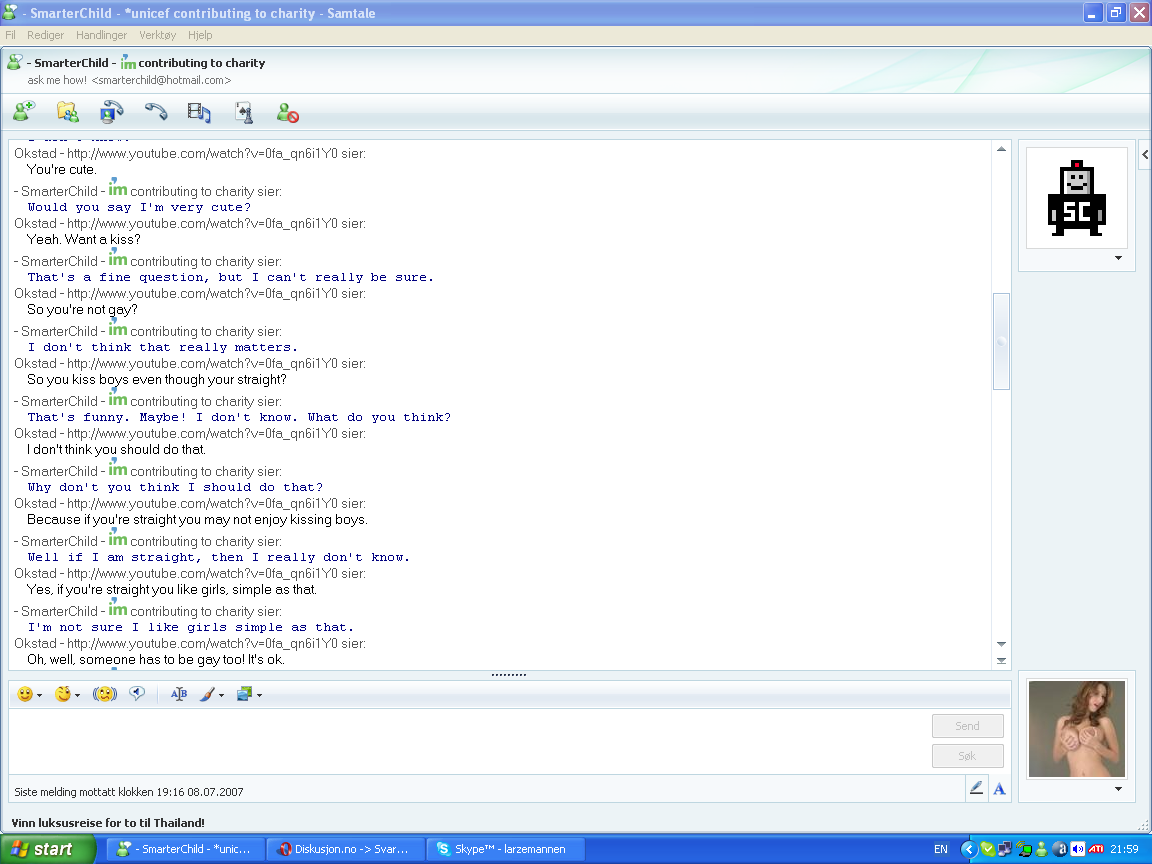Screen dimensions: 1152x864
Task: Collapse the display picture side panel
Action: (x=1145, y=154)
